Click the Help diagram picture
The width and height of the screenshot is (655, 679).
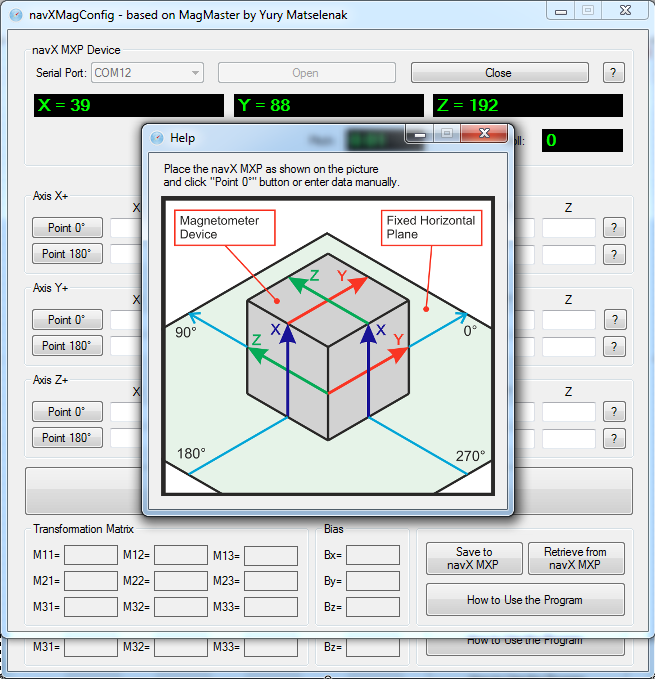pyautogui.click(x=328, y=346)
